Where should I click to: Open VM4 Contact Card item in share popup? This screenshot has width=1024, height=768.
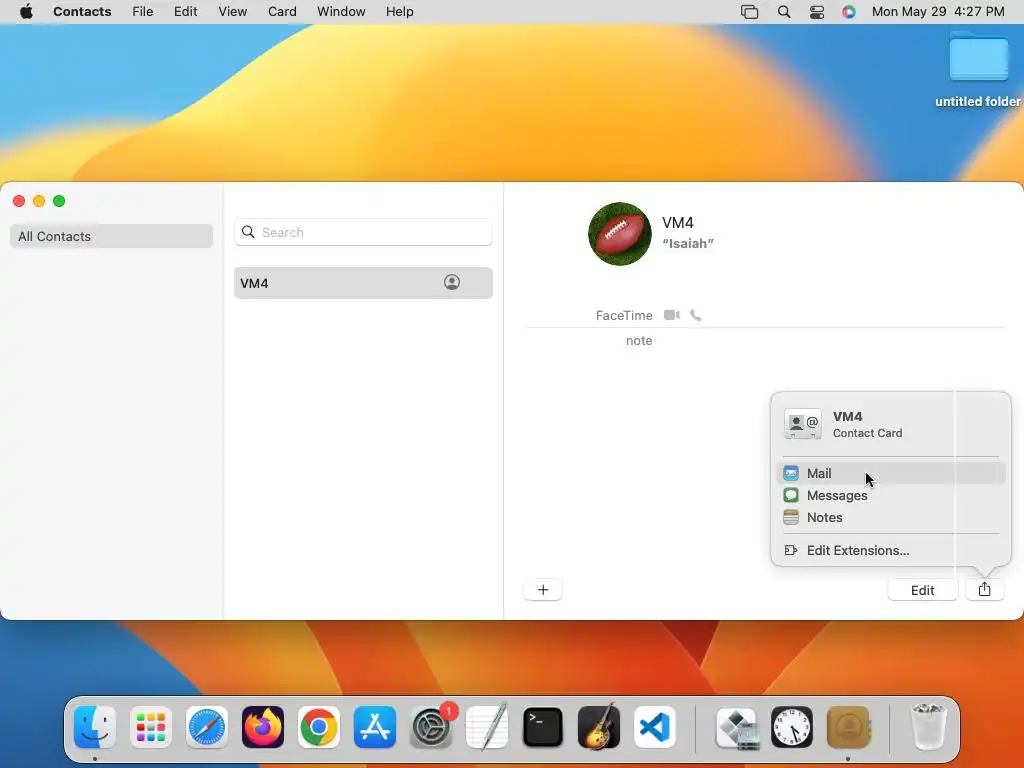click(891, 424)
